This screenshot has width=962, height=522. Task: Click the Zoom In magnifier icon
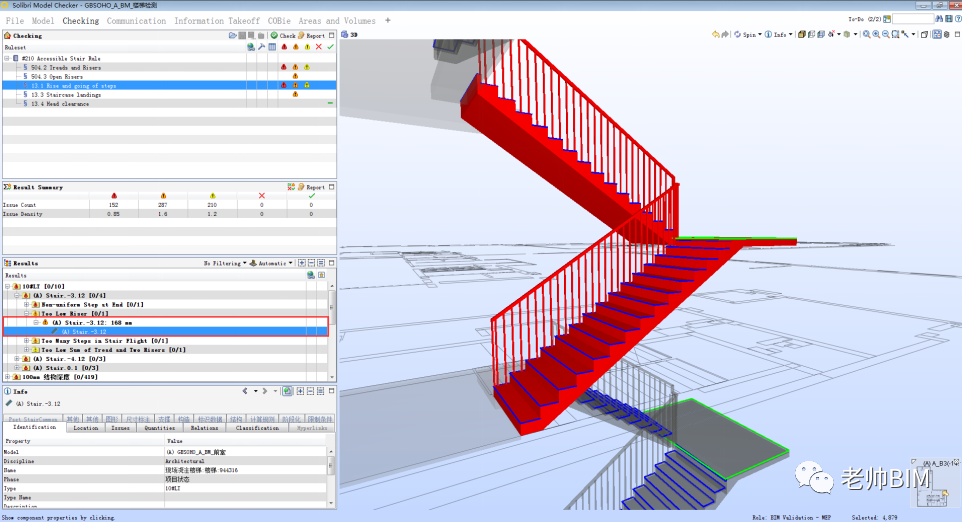(875, 34)
